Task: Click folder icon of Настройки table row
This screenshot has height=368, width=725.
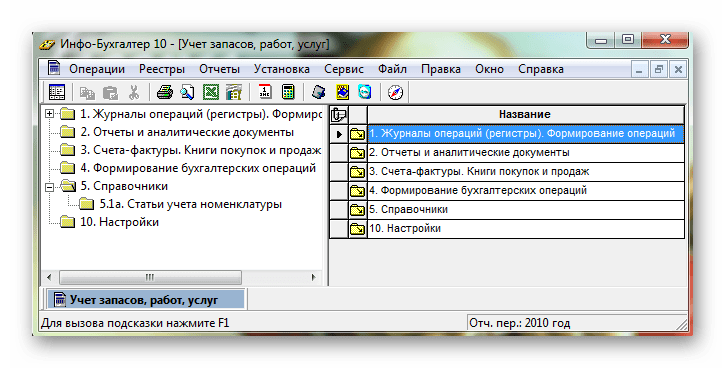Action: [x=357, y=229]
